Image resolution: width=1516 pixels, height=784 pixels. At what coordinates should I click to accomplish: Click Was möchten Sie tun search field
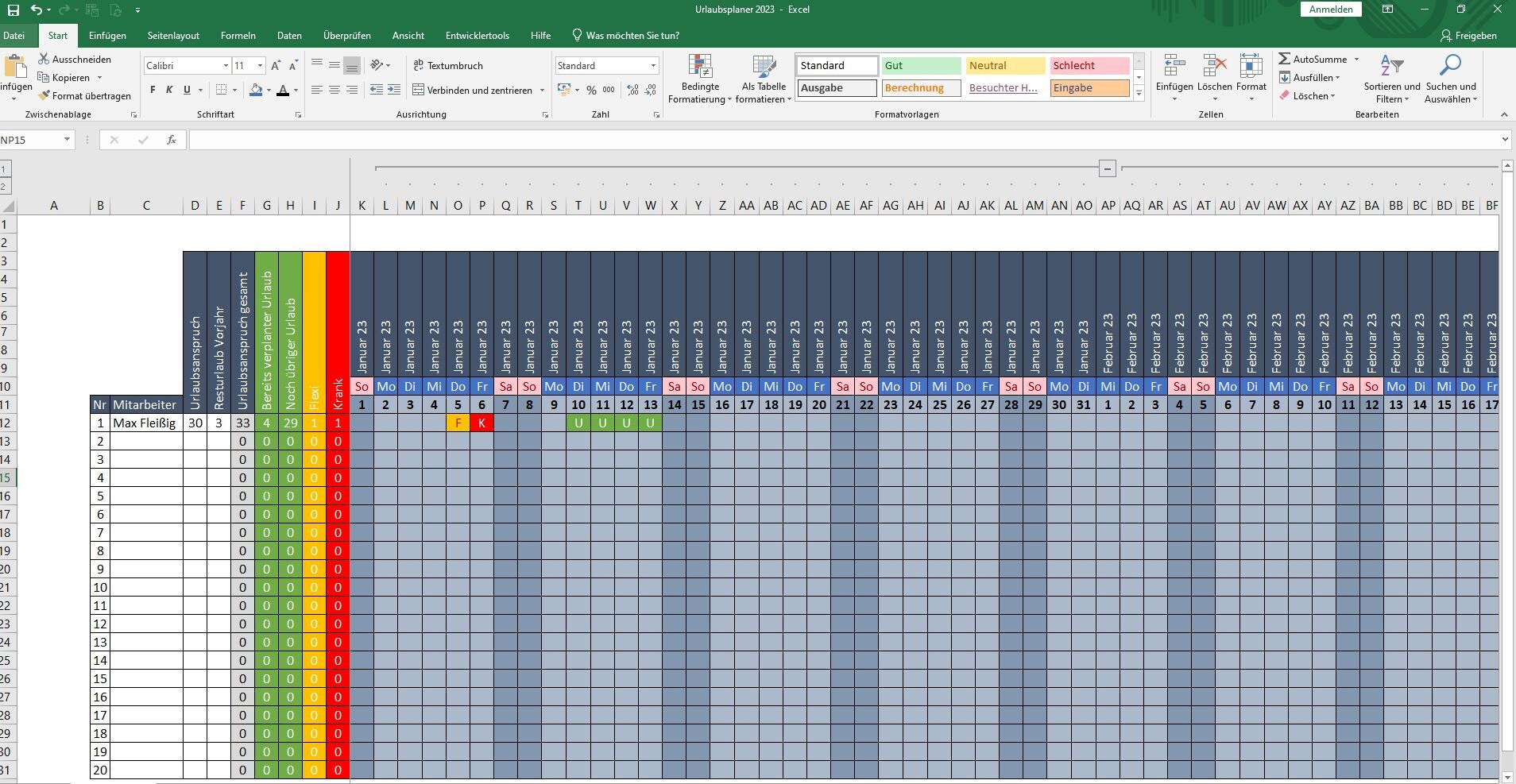[x=625, y=36]
